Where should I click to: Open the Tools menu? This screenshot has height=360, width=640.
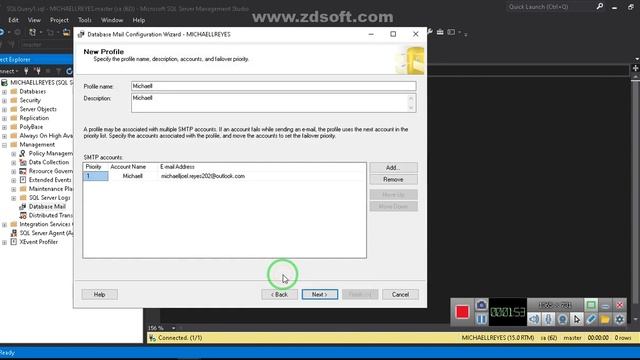coord(84,20)
